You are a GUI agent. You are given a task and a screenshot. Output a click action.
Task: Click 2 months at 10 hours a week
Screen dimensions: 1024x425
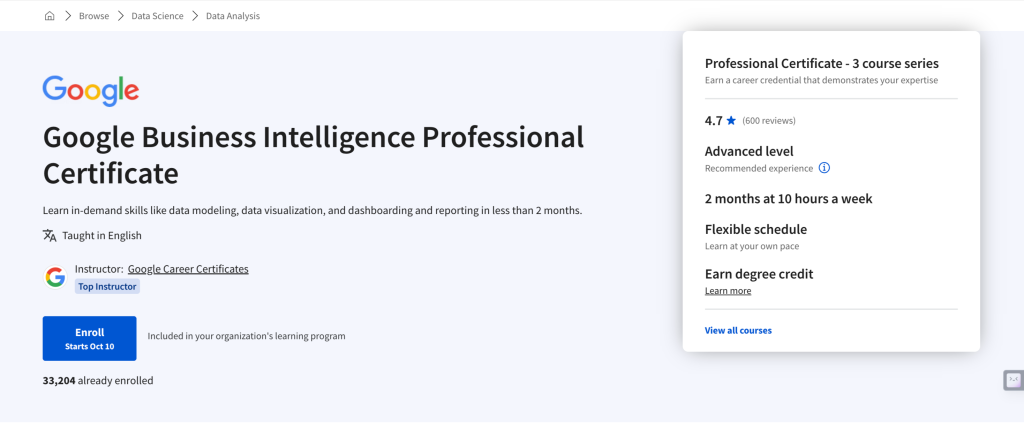pyautogui.click(x=788, y=198)
